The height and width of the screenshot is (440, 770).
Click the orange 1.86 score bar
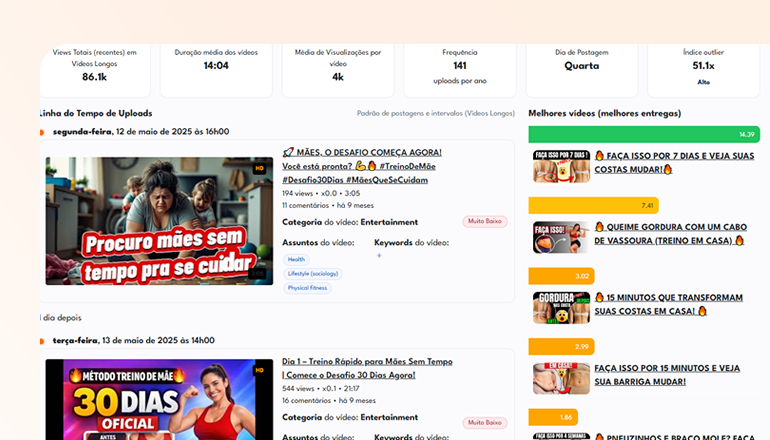point(553,417)
